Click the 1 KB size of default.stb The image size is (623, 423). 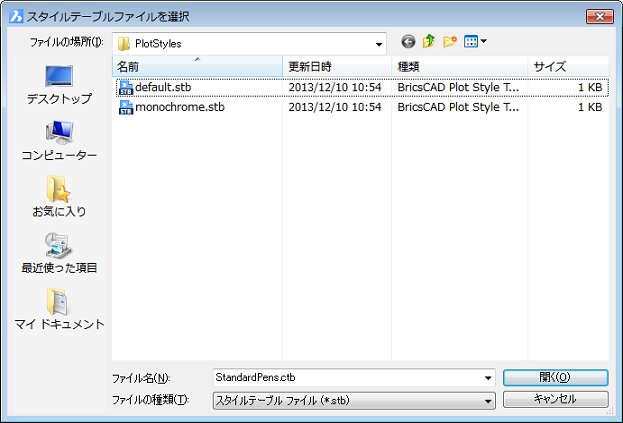[590, 87]
